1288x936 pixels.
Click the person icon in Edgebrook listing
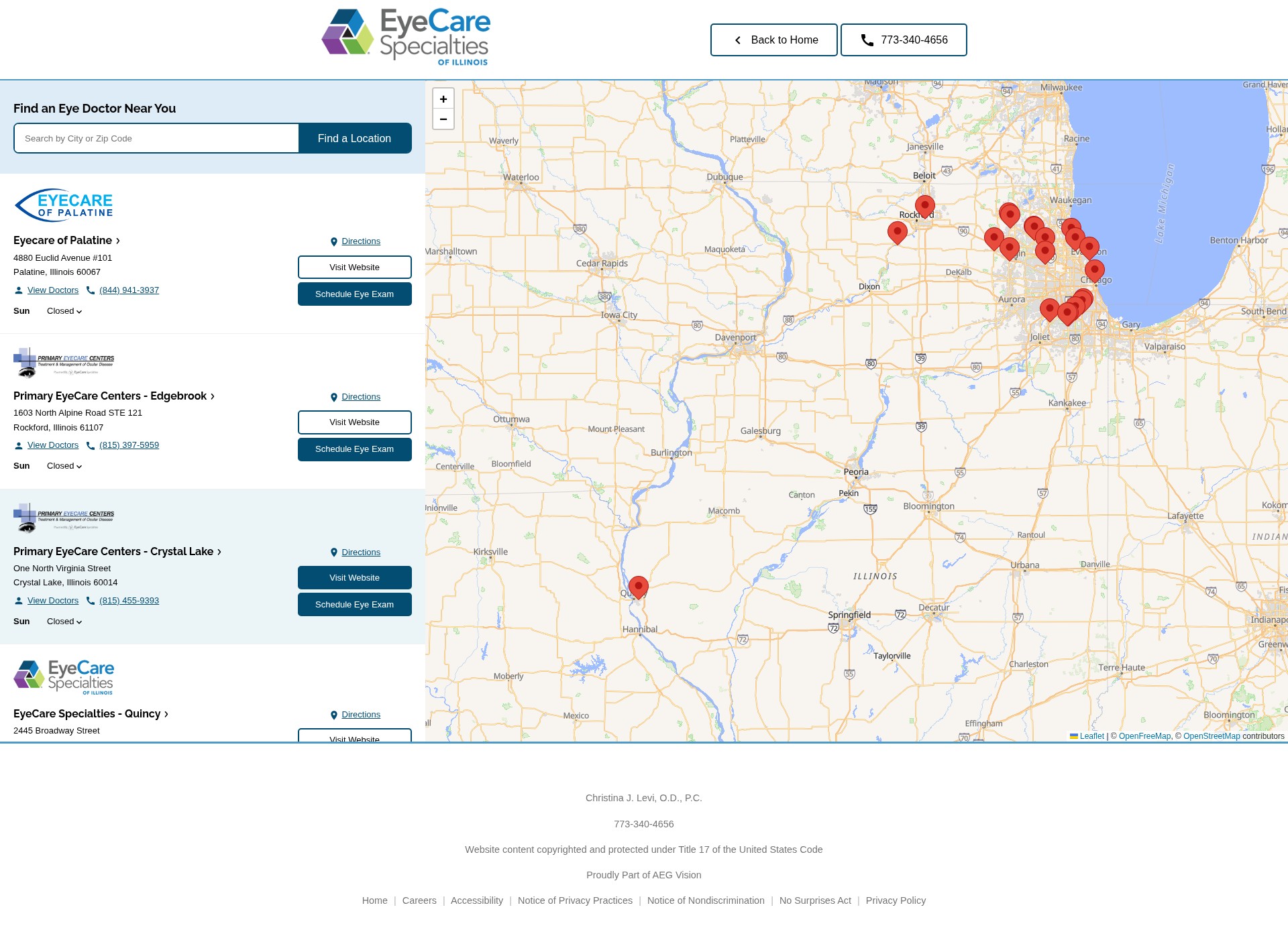click(19, 445)
